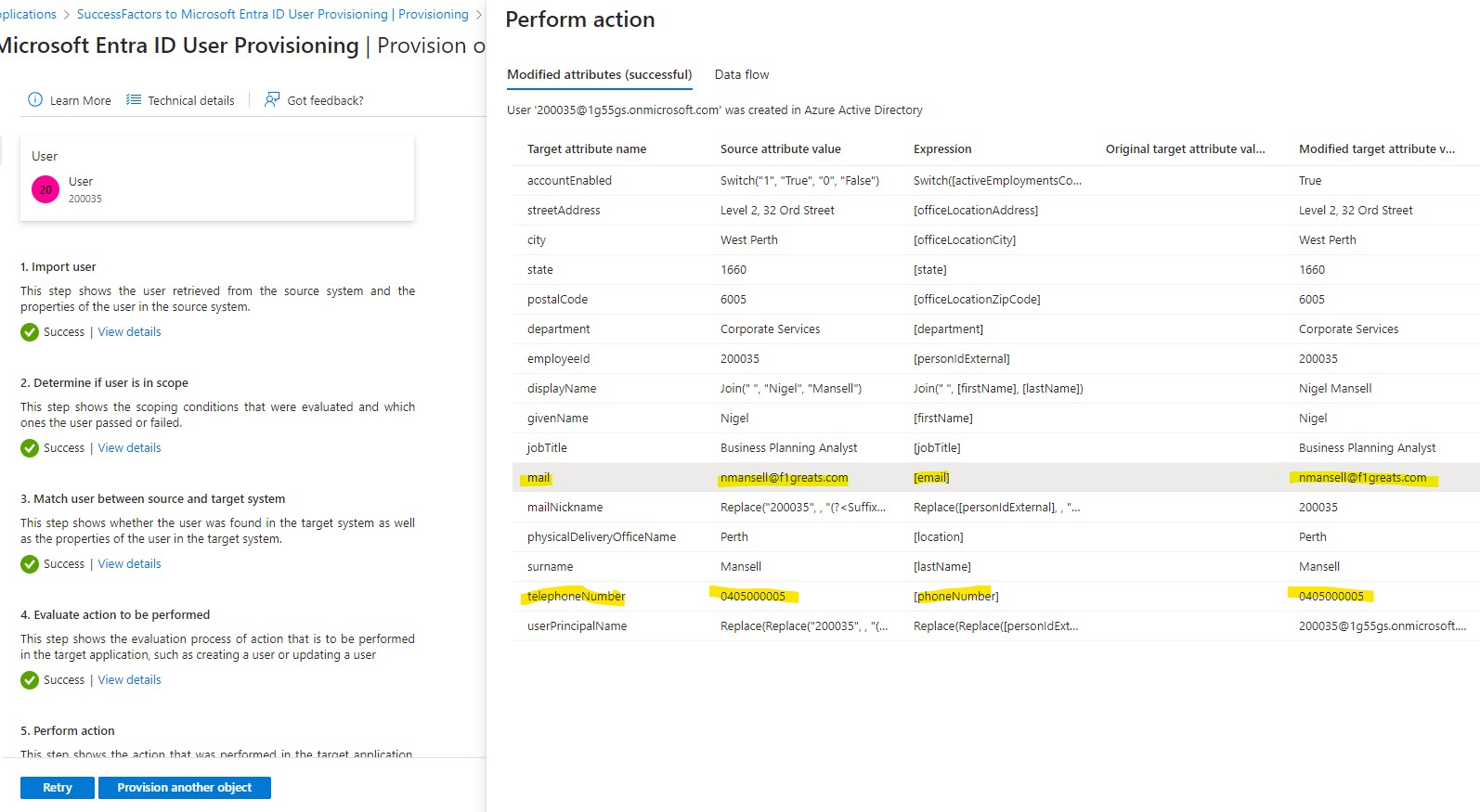
Task: View details for Match user between systems
Action: 128,563
